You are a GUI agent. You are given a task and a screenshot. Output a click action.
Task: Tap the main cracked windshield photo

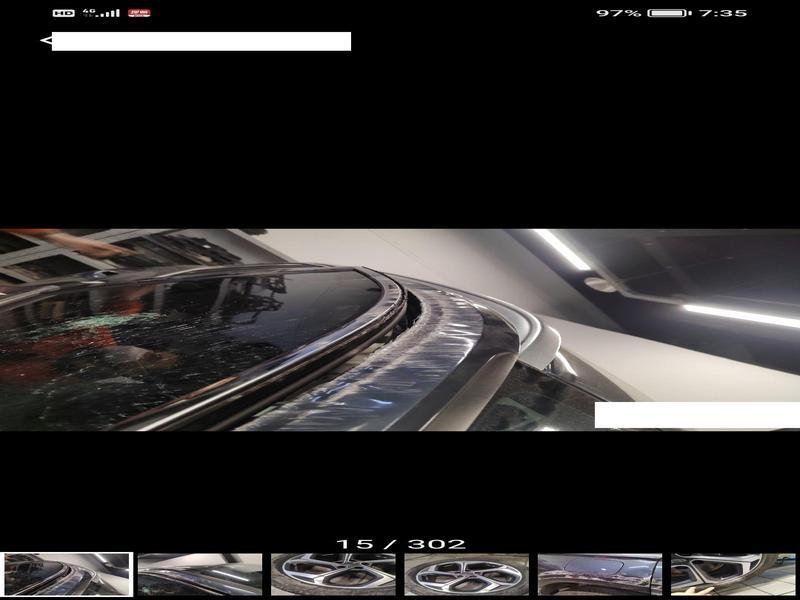tap(300, 330)
